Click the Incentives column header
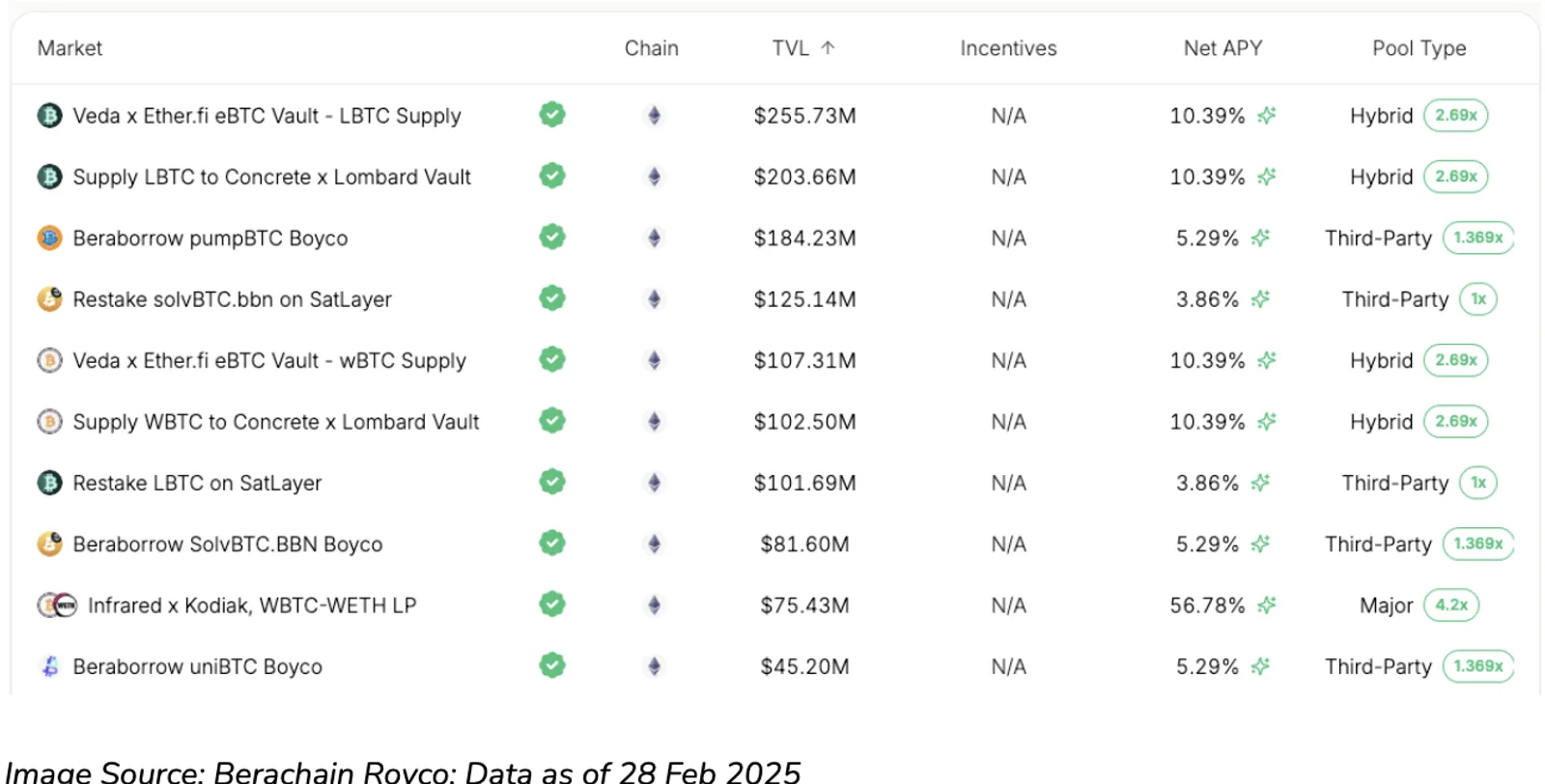 coord(1008,48)
